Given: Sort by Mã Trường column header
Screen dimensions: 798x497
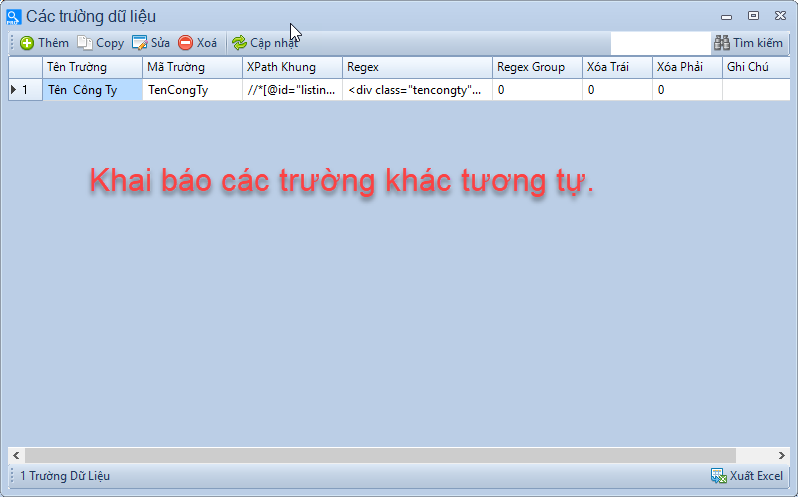Looking at the screenshot, I should [192, 67].
